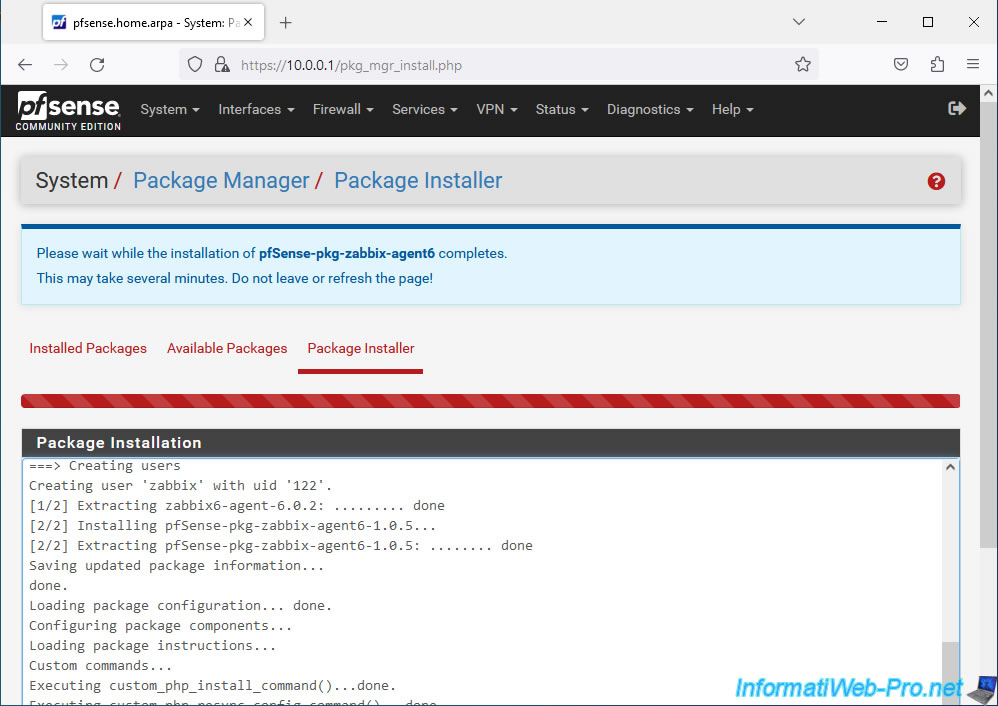Click the log line 'Saving updated package information...'
The height and width of the screenshot is (706, 998).
tap(176, 565)
